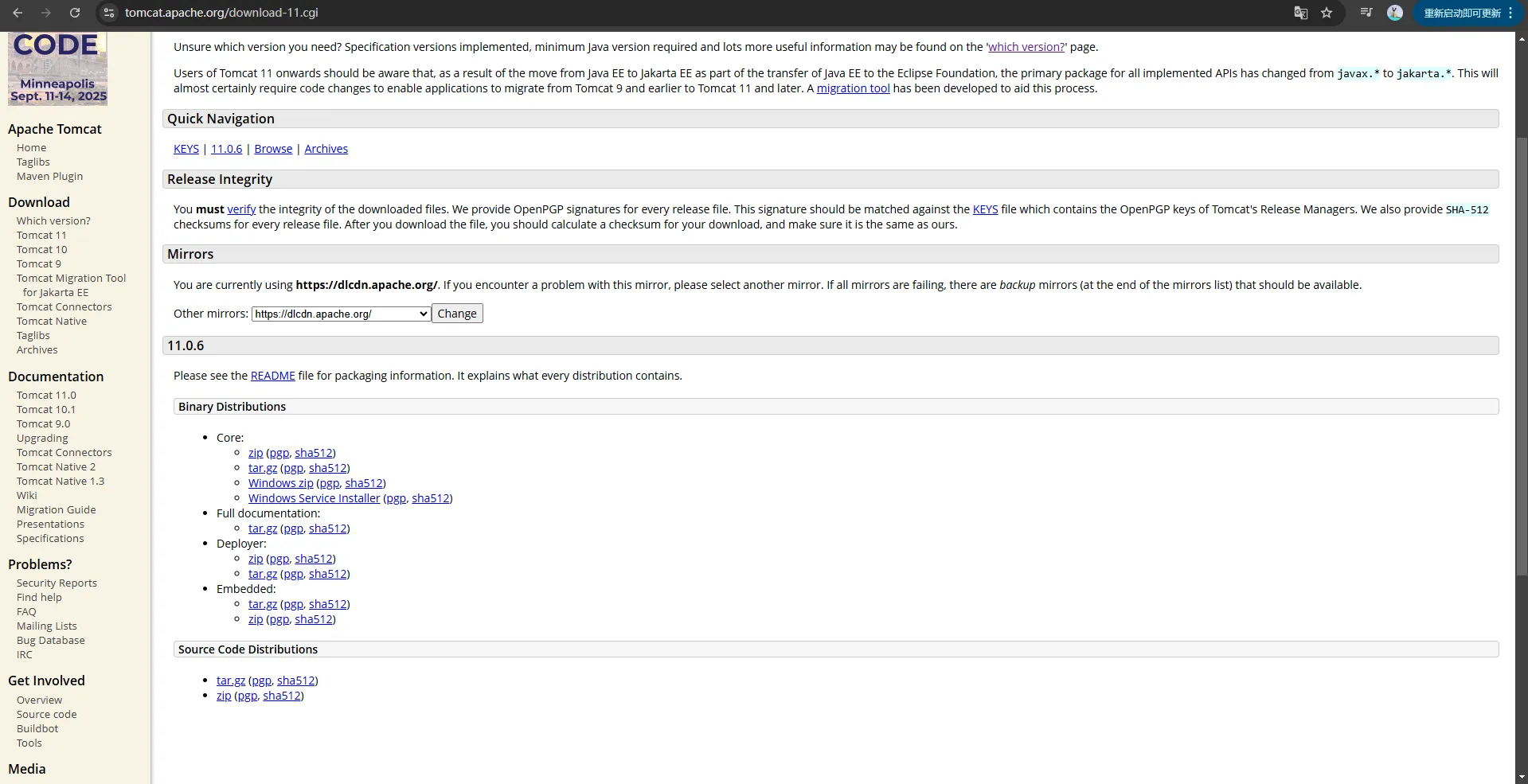This screenshot has height=784, width=1528.
Task: Open Tomcat 9.0 documentation
Action: 43,424
